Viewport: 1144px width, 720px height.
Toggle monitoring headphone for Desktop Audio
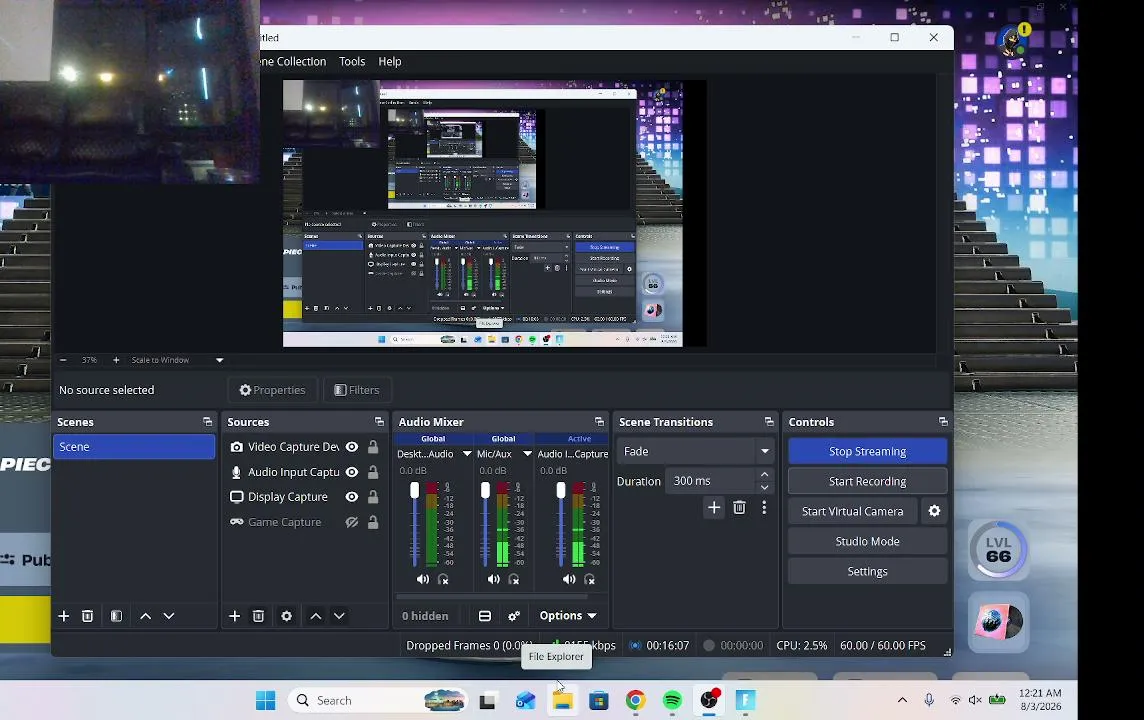pyautogui.click(x=443, y=579)
